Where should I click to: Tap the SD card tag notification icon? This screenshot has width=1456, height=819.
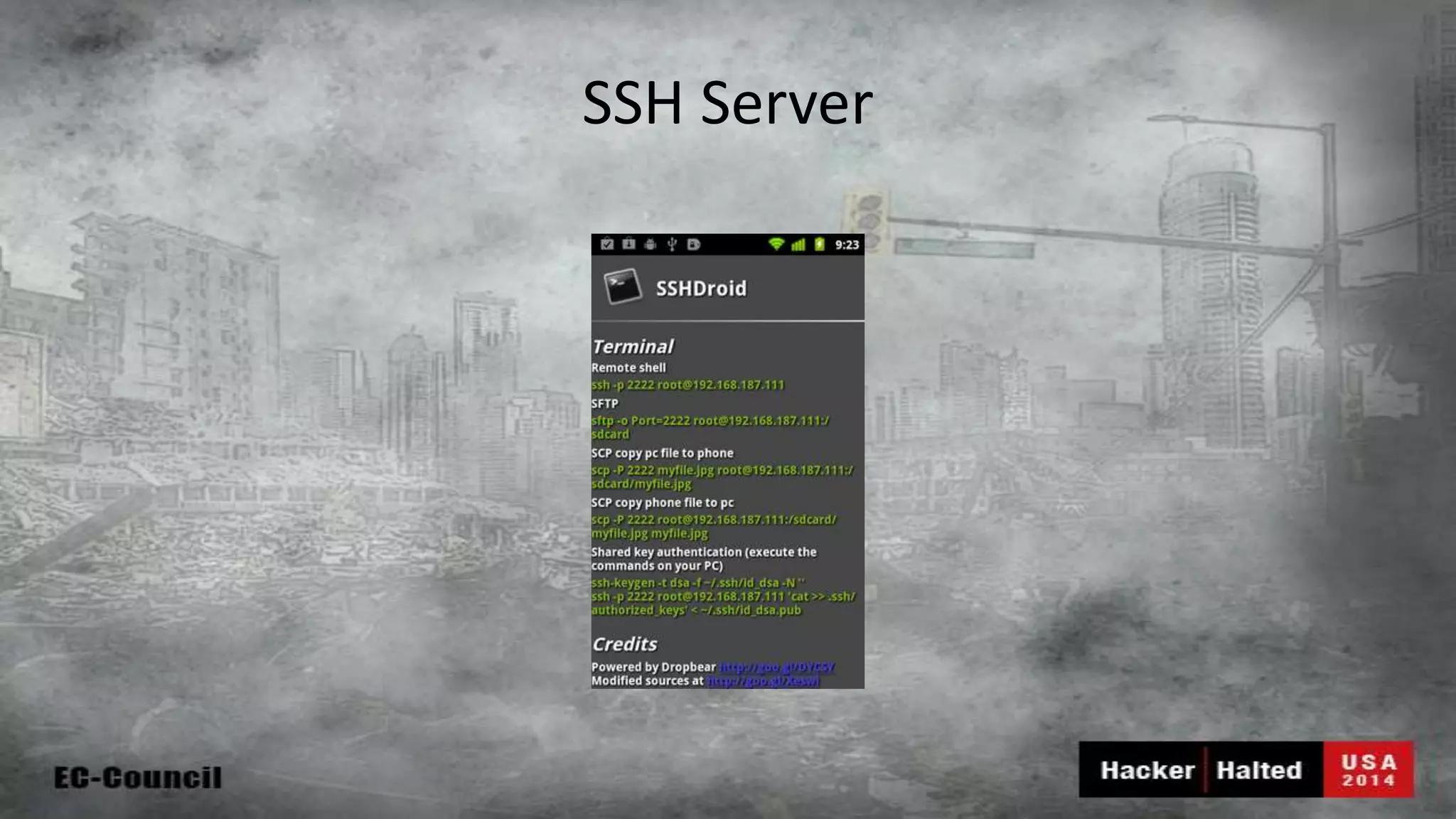[x=694, y=245]
